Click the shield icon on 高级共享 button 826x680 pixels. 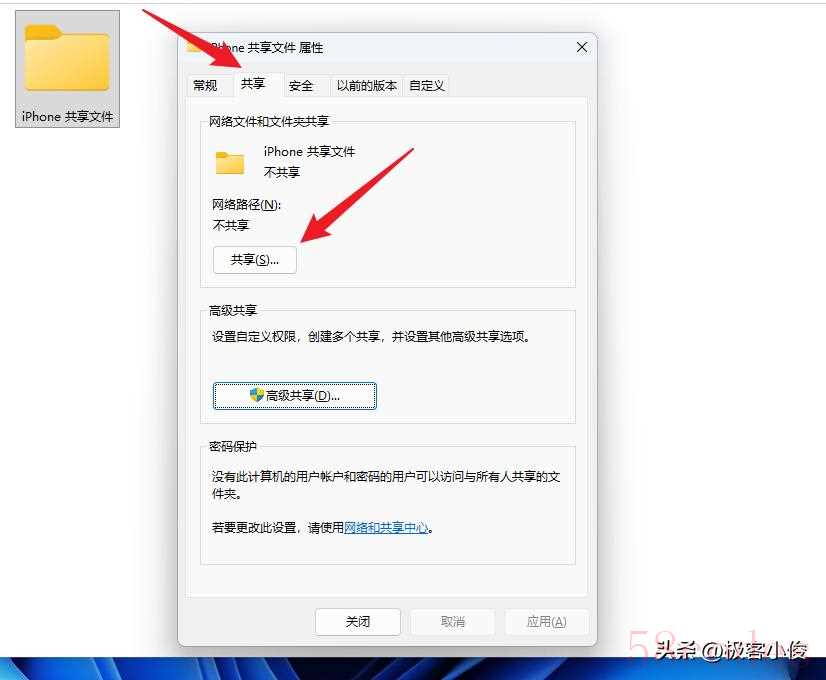257,395
